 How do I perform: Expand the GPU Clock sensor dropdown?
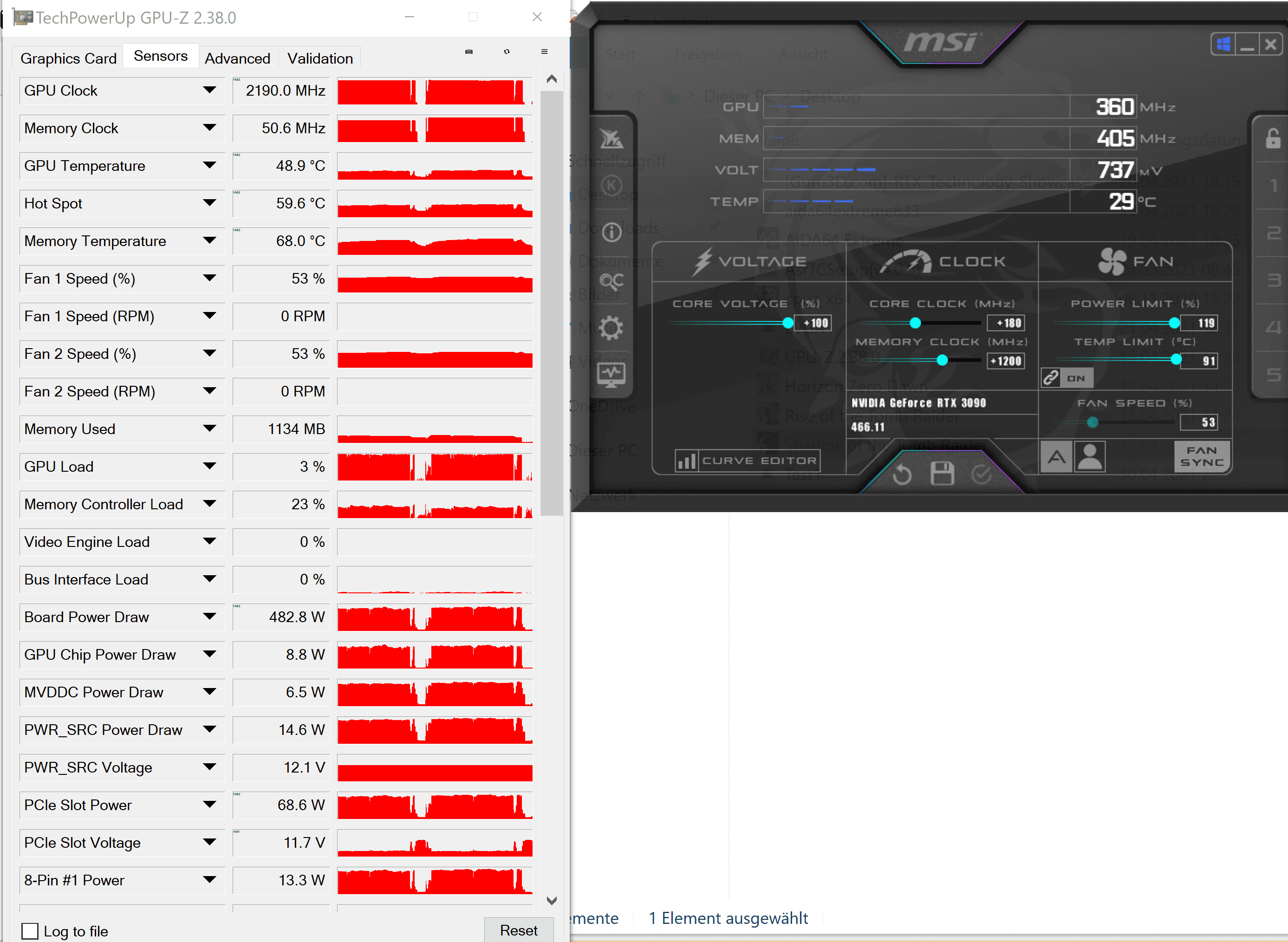pyautogui.click(x=209, y=90)
